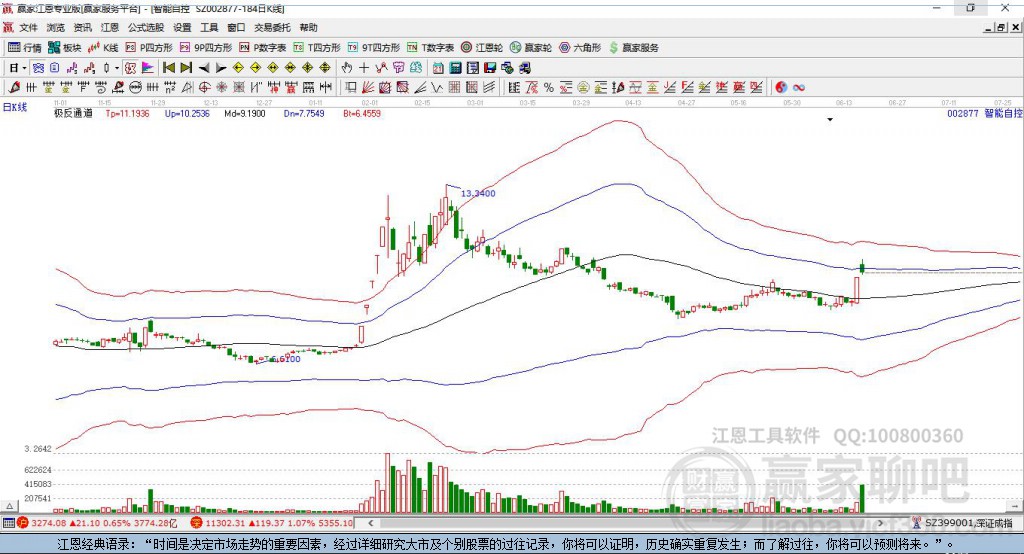Open the 江恩轮 Gann wheel

click(x=482, y=48)
